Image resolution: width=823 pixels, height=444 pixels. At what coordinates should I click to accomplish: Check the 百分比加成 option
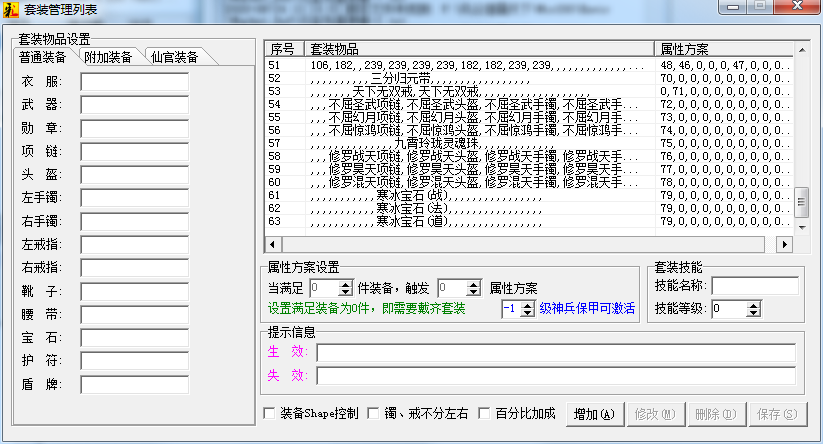tap(485, 413)
